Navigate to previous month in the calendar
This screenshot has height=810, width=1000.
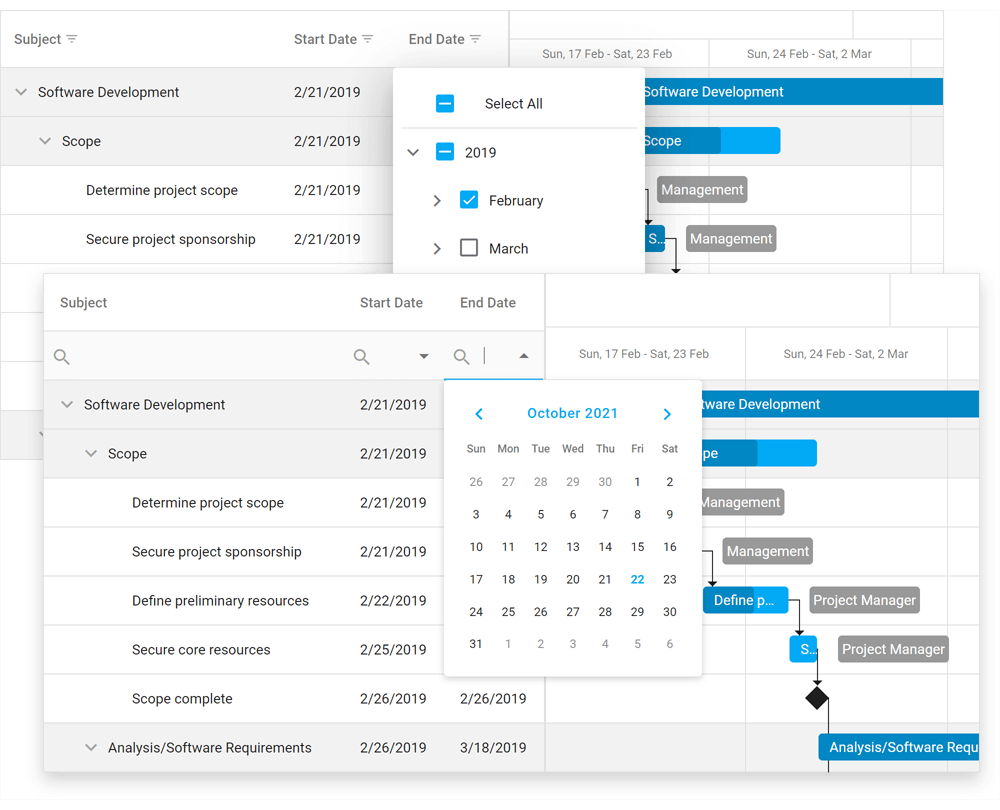[478, 413]
